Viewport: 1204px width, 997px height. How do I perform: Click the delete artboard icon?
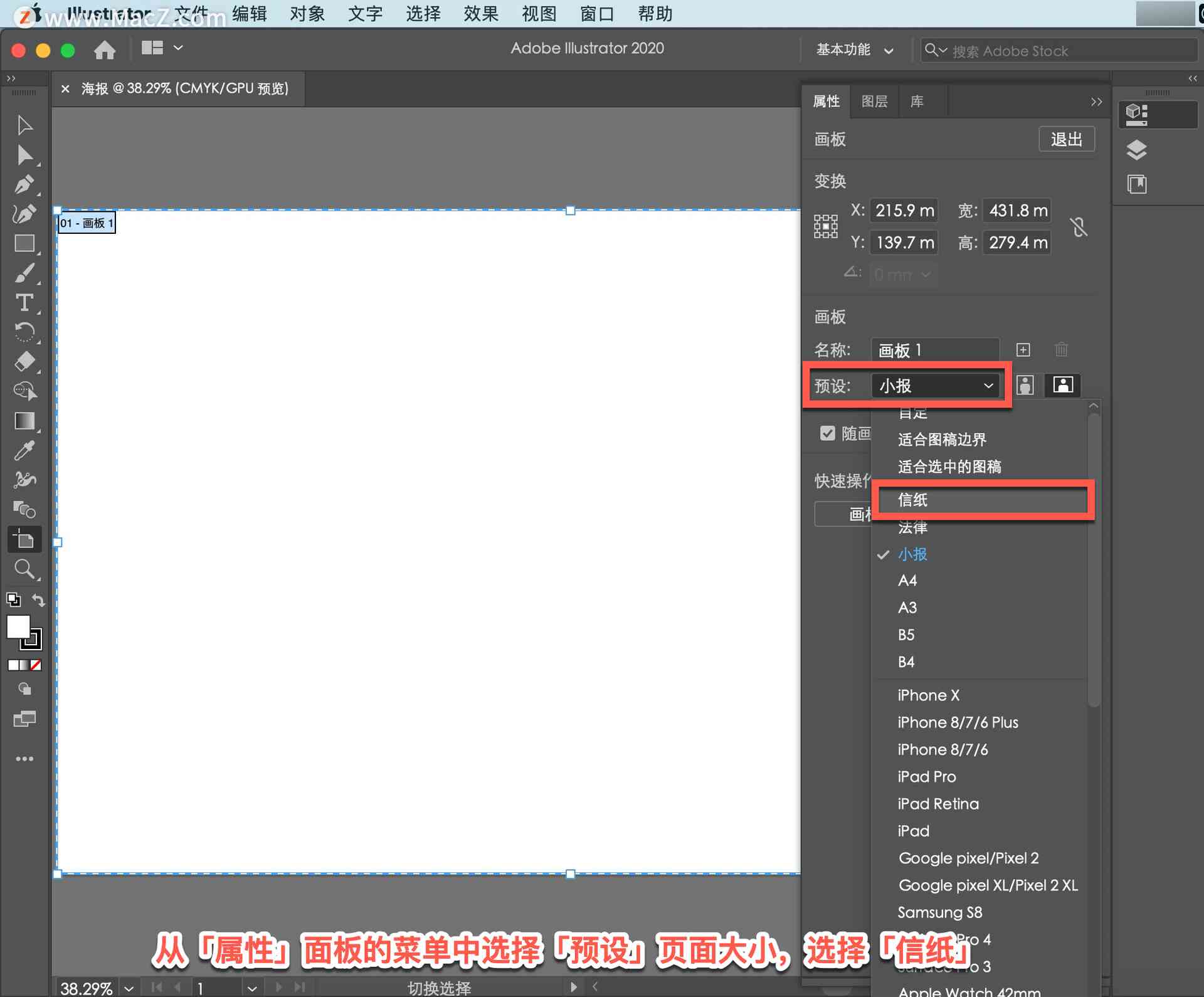coord(1060,348)
